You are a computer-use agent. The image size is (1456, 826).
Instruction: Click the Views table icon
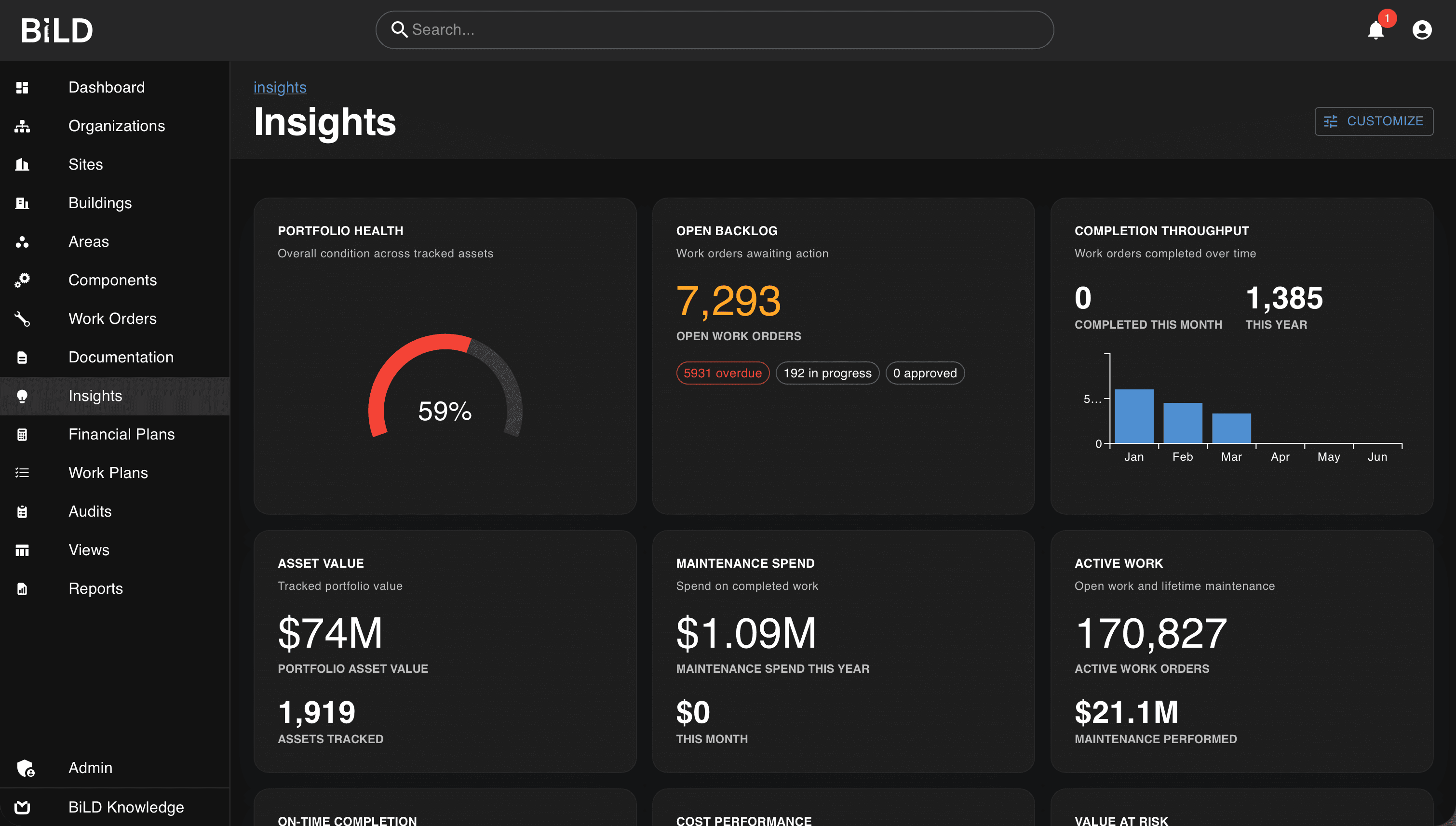coord(22,550)
